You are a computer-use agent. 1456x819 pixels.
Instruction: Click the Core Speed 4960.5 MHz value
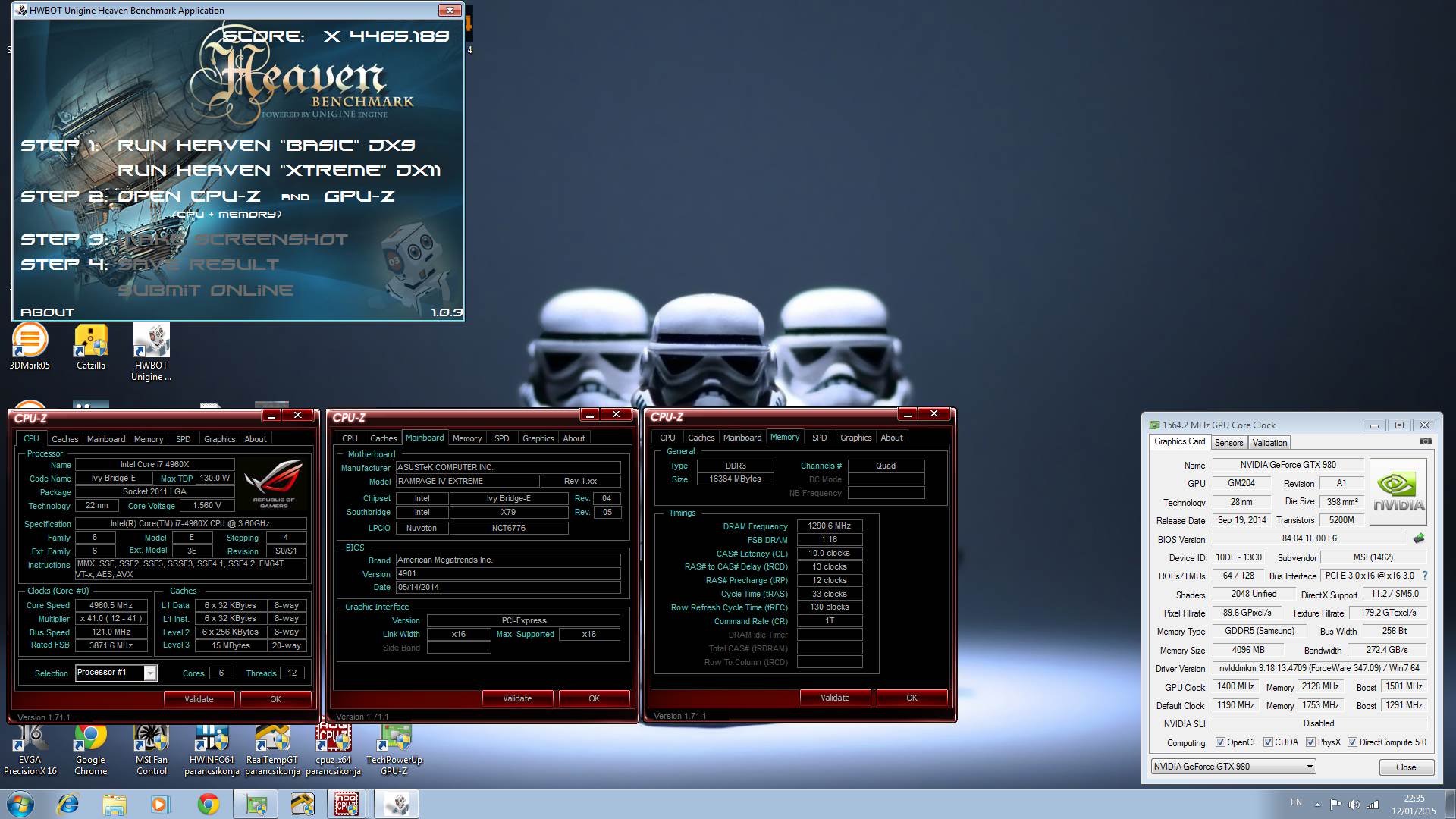click(111, 605)
